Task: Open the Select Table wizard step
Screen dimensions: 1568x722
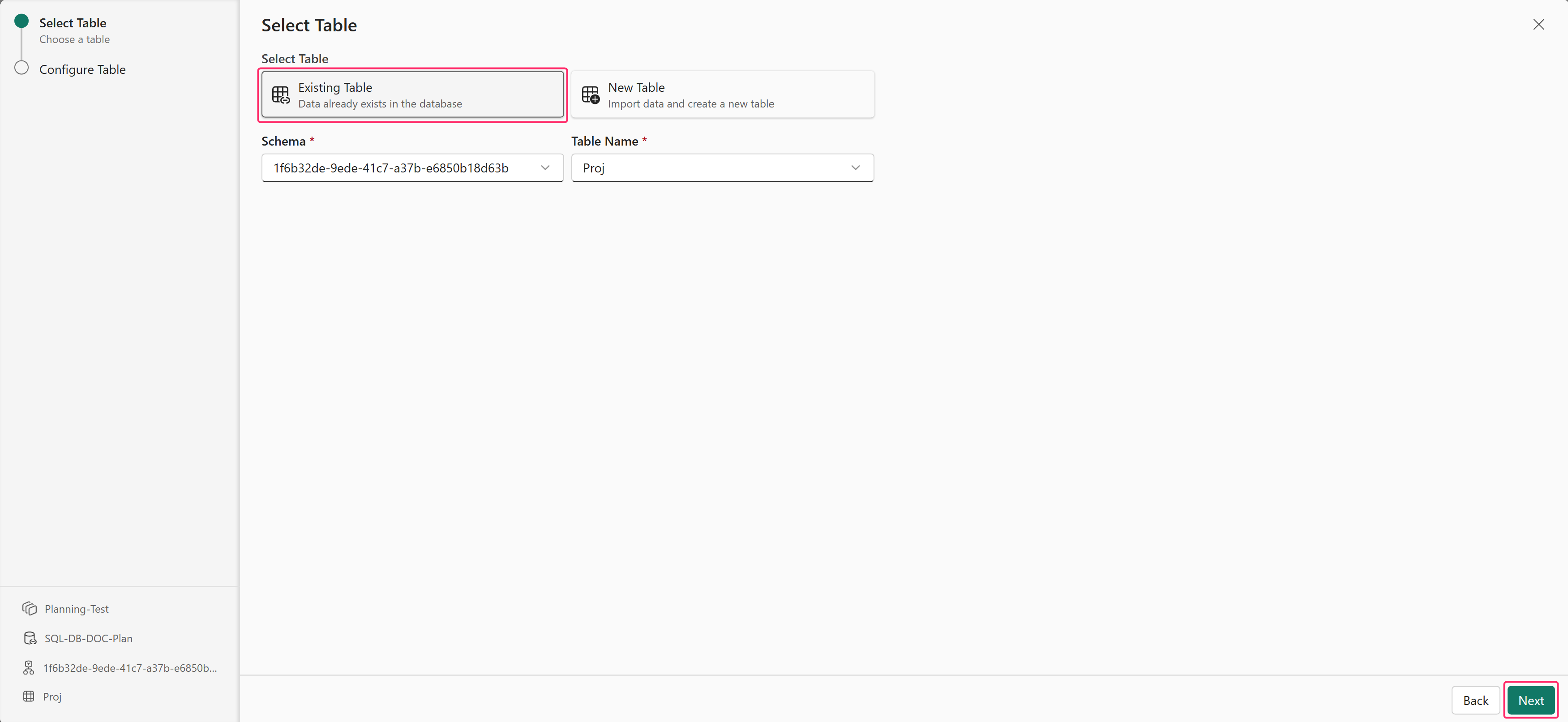Action: click(x=73, y=23)
